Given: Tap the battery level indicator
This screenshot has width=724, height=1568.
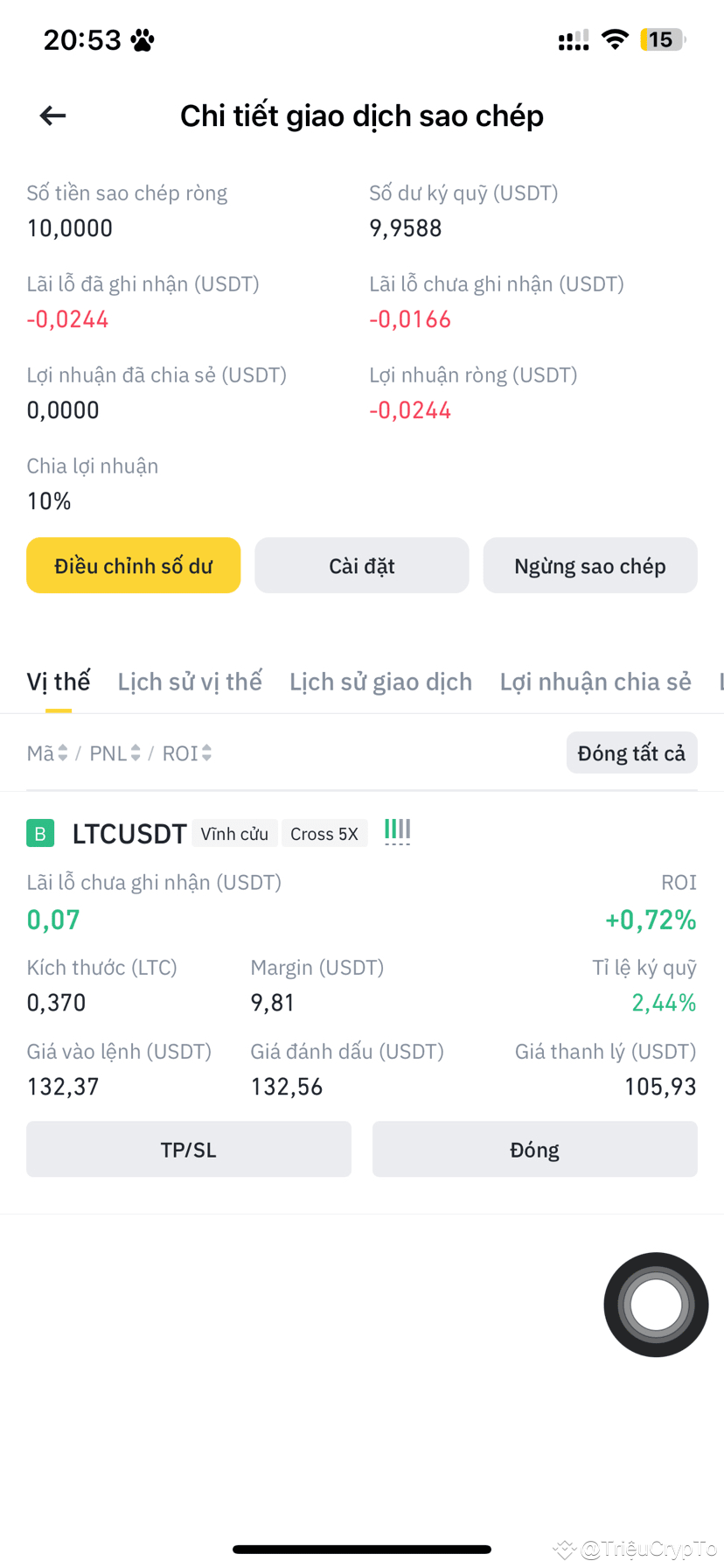Looking at the screenshot, I should pos(663,39).
